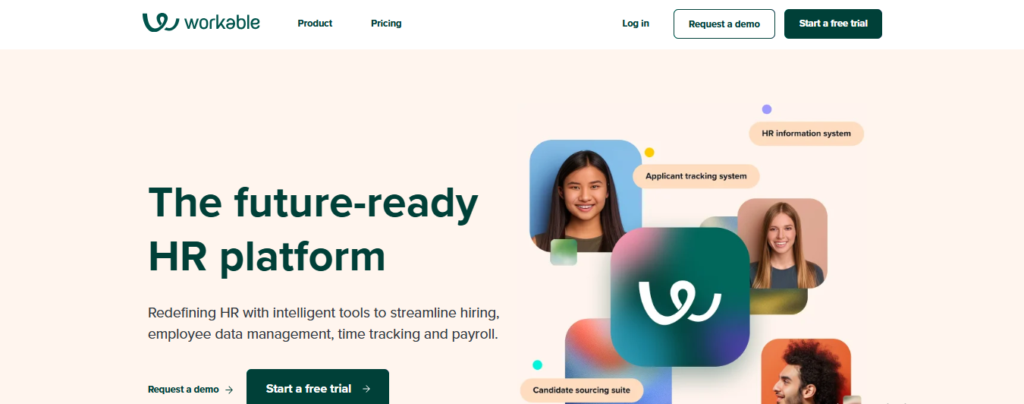Click the hero Start a free trial button
This screenshot has height=404, width=1024.
point(317,388)
